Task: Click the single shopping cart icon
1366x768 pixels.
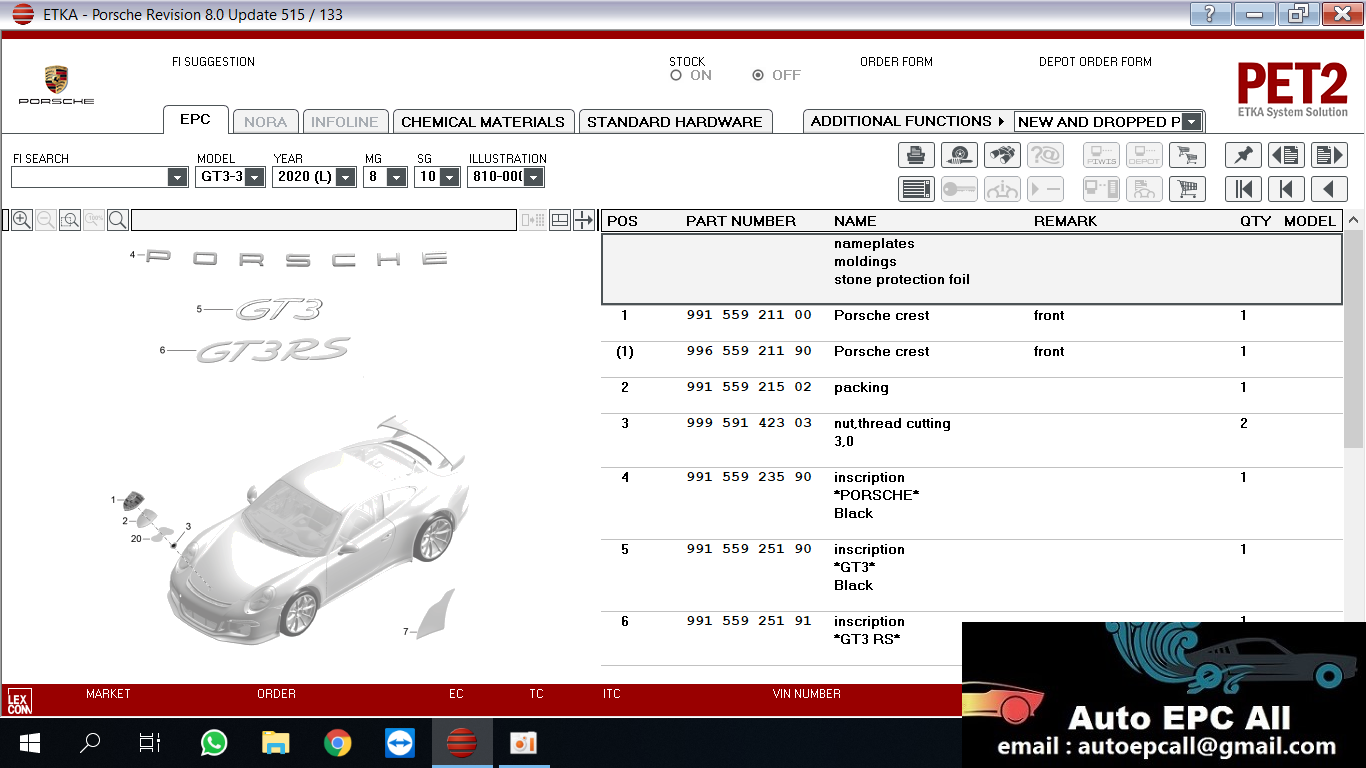Action: [x=1187, y=189]
